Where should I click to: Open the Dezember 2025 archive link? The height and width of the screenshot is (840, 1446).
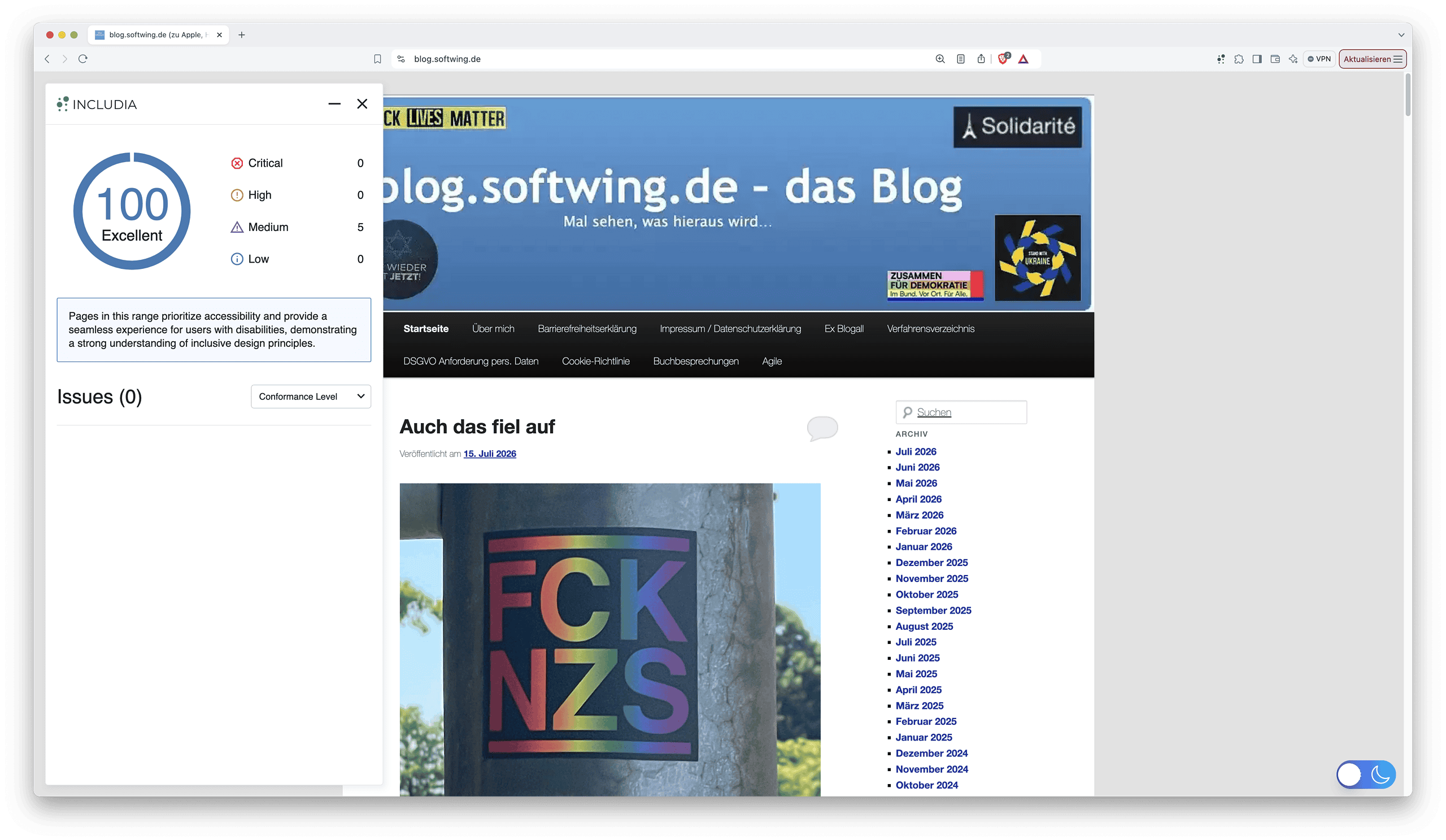[x=931, y=563]
